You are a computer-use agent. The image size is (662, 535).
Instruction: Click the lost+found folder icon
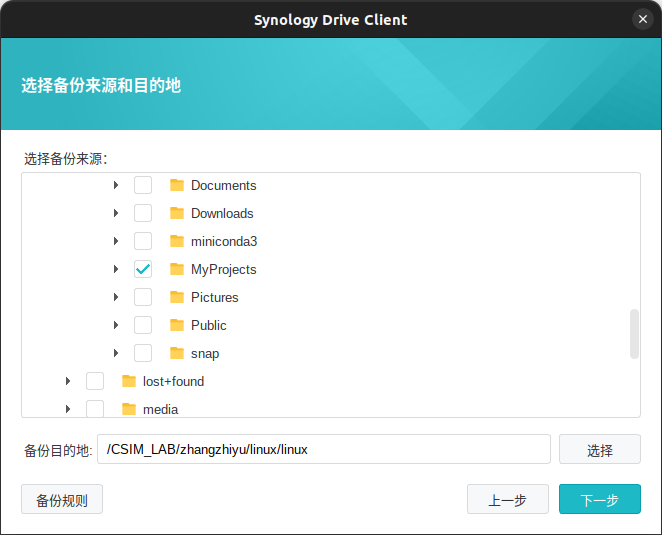point(129,381)
